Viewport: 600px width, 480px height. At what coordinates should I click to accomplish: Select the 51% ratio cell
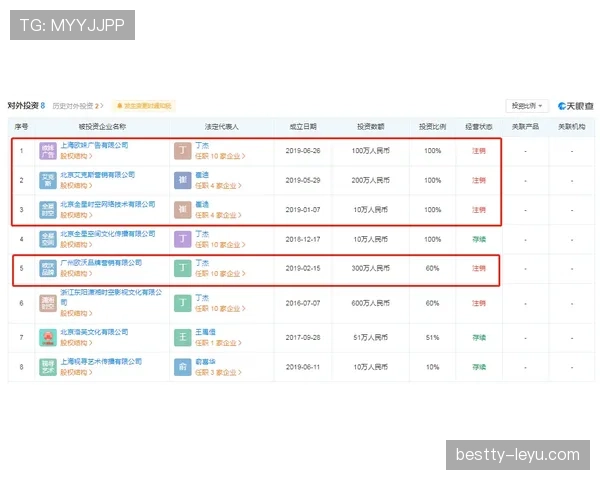432,338
